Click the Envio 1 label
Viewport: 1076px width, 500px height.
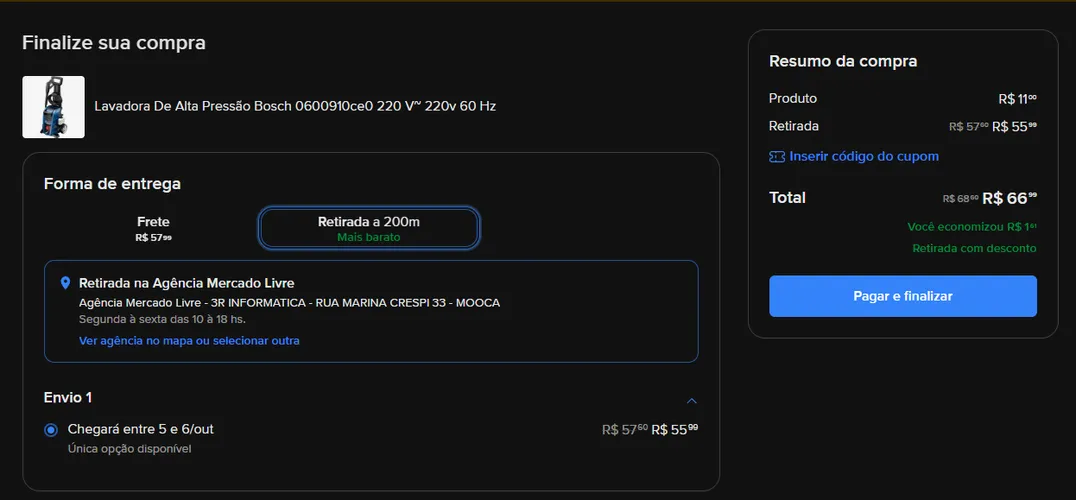click(68, 398)
